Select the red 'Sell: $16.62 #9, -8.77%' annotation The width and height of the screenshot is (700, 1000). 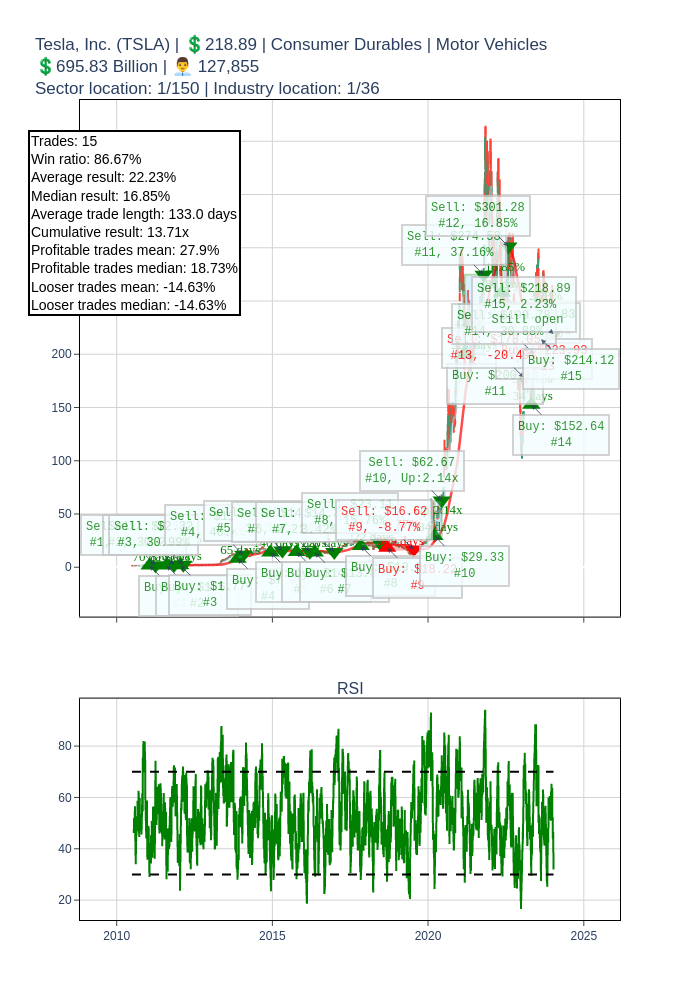(384, 519)
